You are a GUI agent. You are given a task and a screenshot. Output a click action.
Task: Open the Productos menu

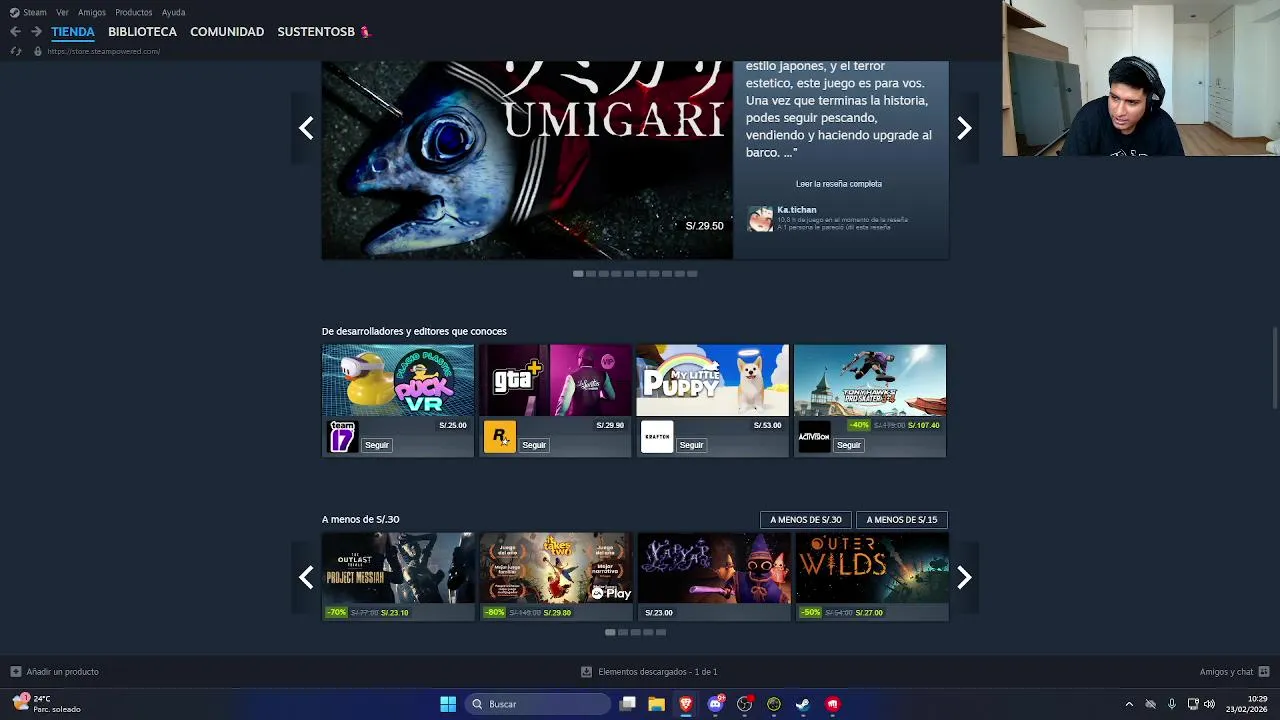[133, 12]
